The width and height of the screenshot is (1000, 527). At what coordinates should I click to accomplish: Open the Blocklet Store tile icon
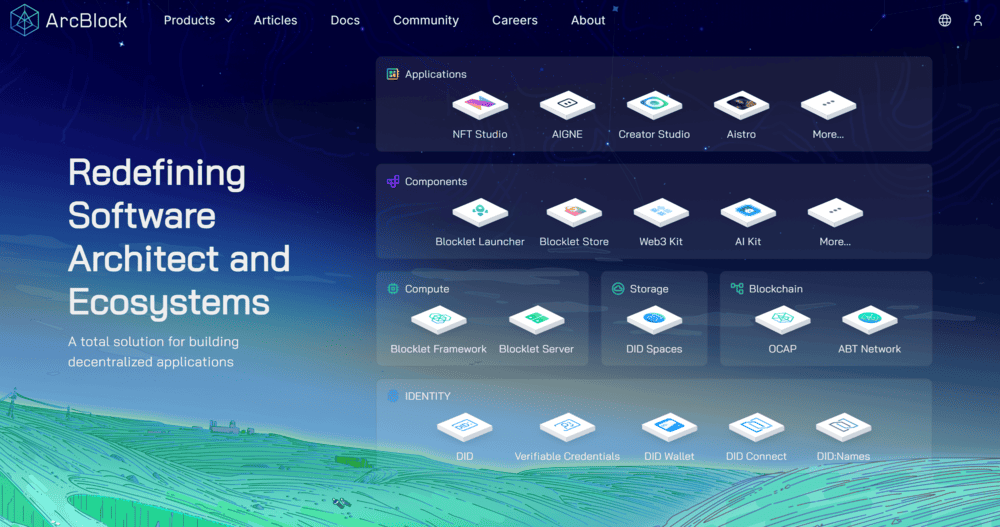[574, 212]
